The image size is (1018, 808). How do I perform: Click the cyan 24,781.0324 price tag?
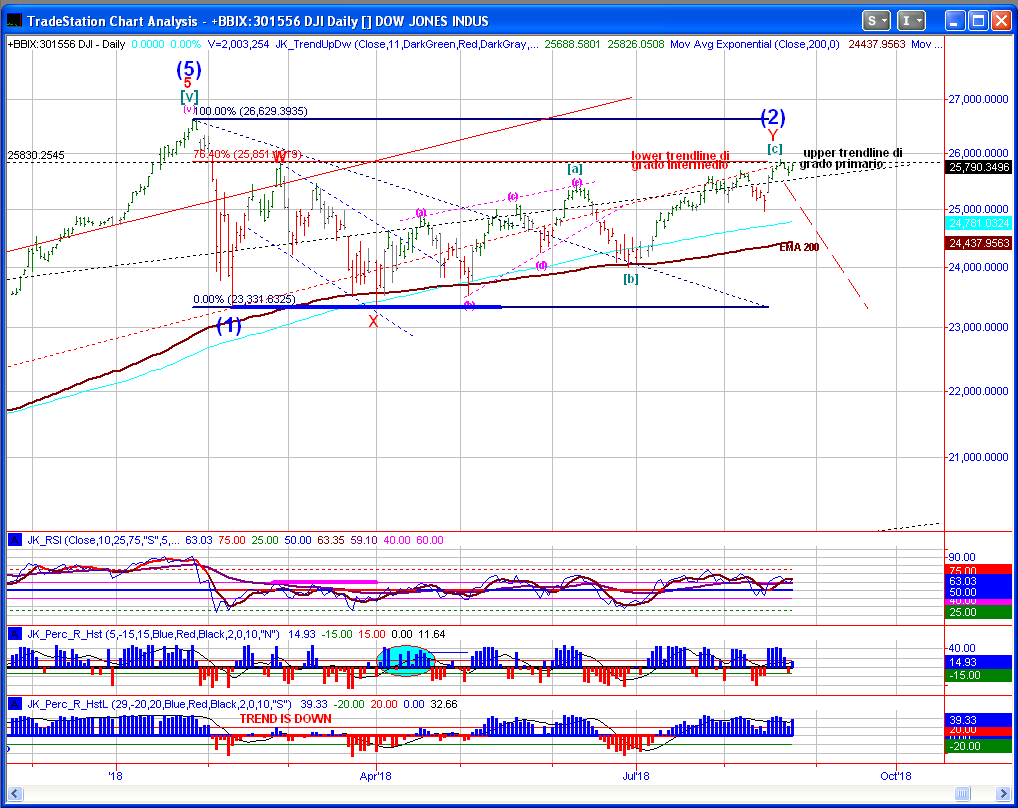979,223
